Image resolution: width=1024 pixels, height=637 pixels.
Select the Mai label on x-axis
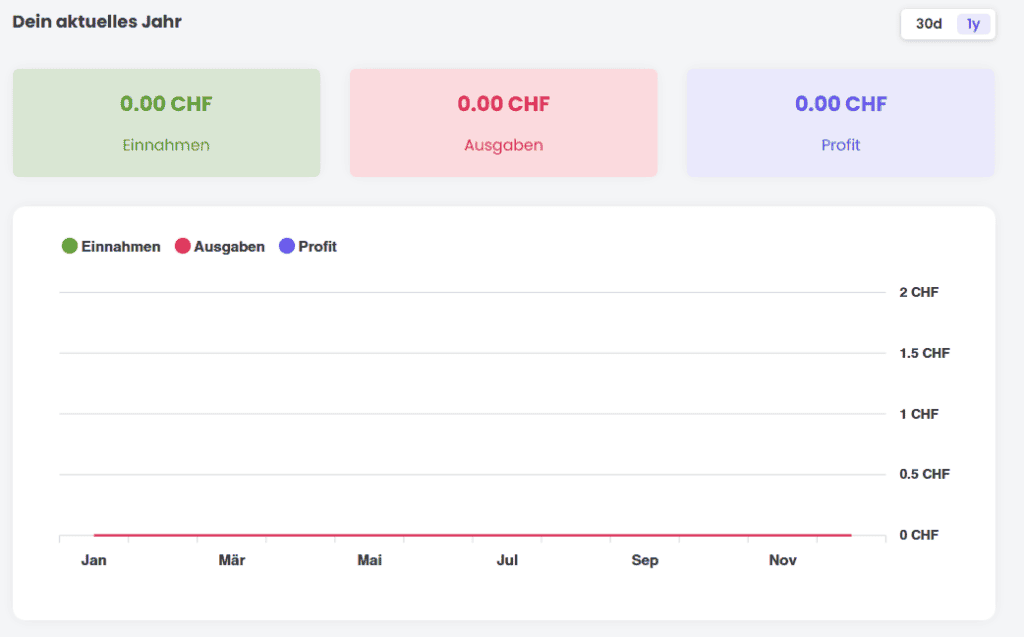click(369, 560)
